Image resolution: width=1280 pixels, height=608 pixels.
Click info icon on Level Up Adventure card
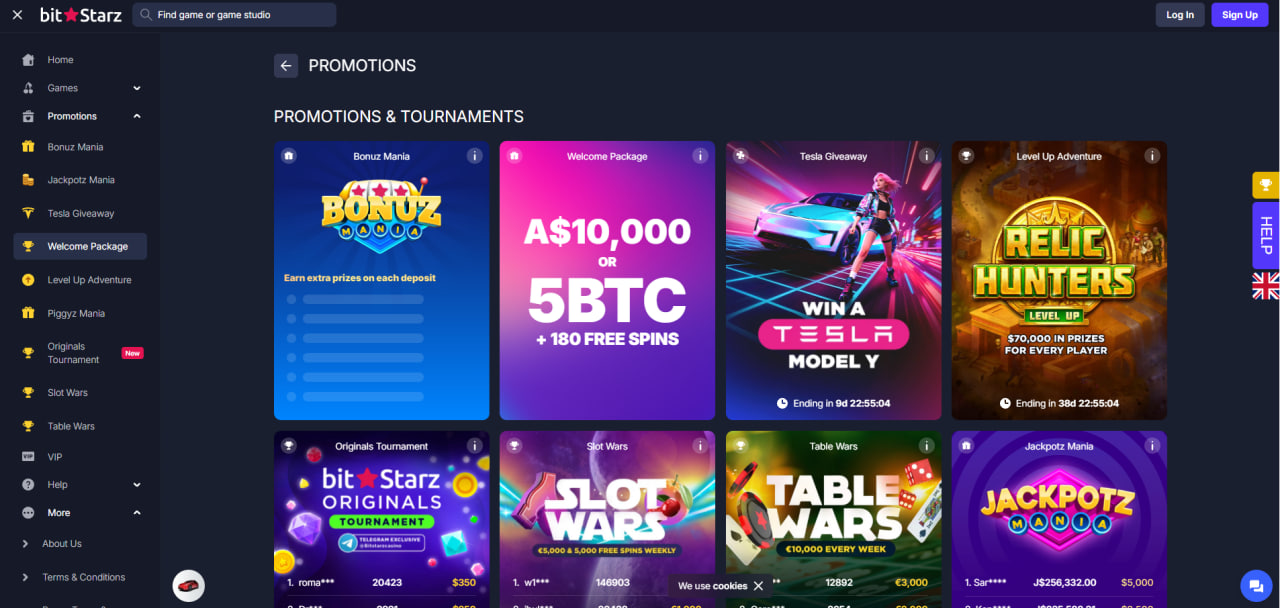point(1153,156)
